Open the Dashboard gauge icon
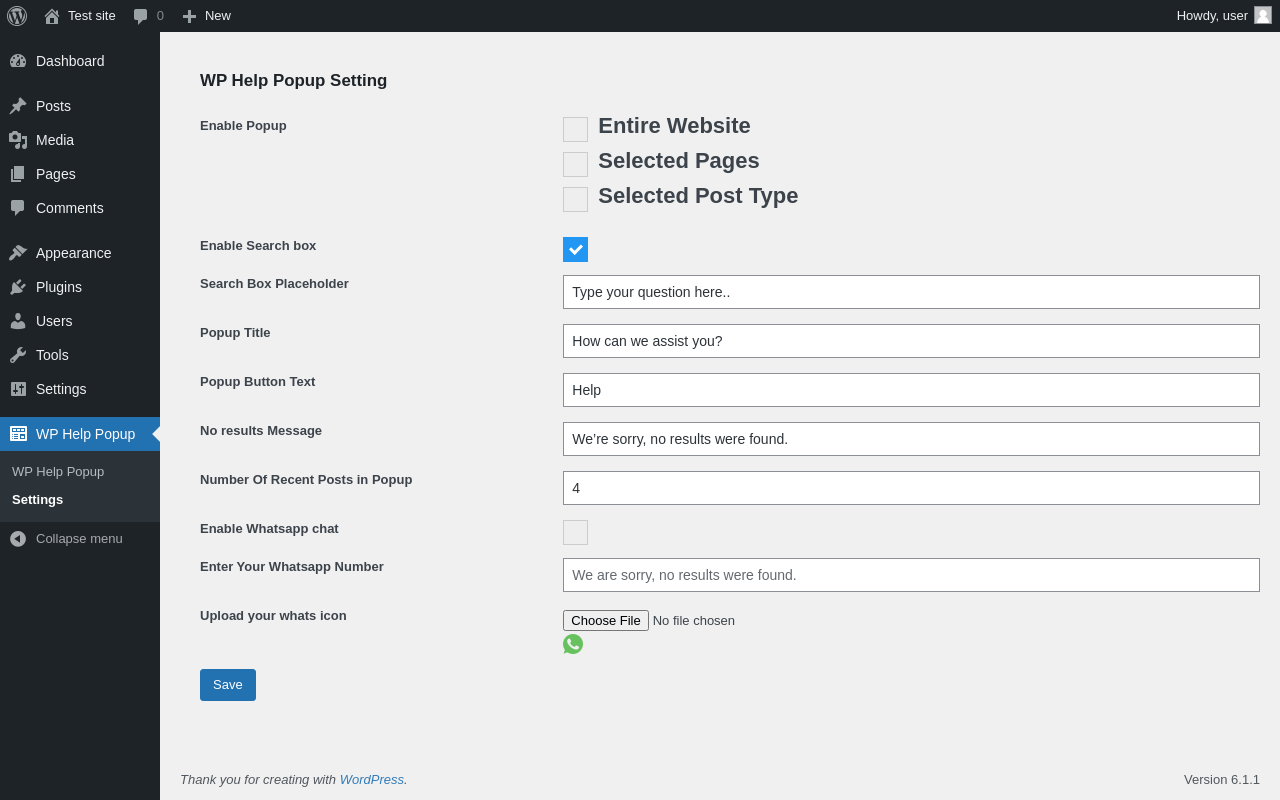Viewport: 1280px width, 800px height. [18, 61]
